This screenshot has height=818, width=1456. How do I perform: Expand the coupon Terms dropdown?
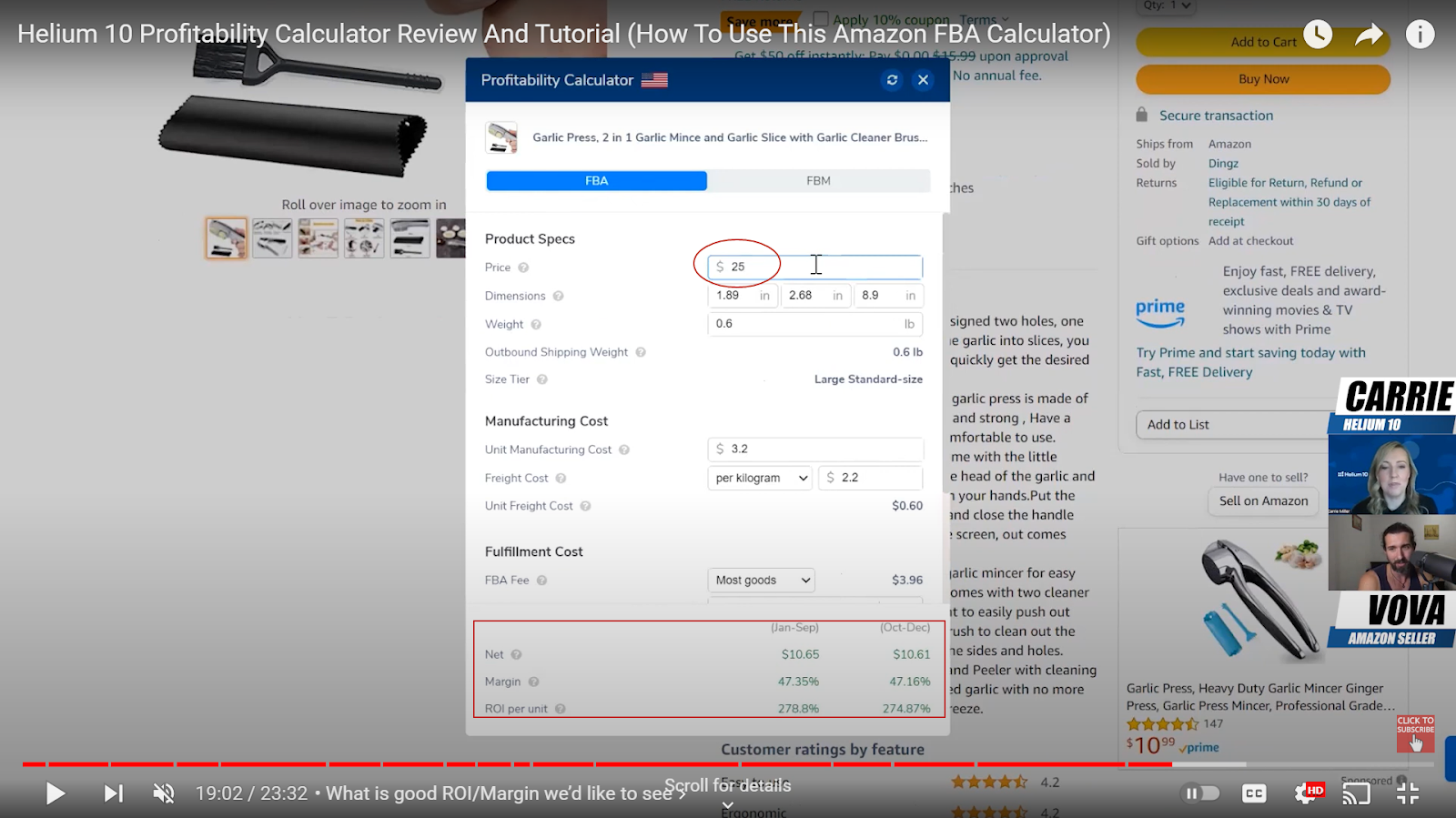pyautogui.click(x=984, y=19)
